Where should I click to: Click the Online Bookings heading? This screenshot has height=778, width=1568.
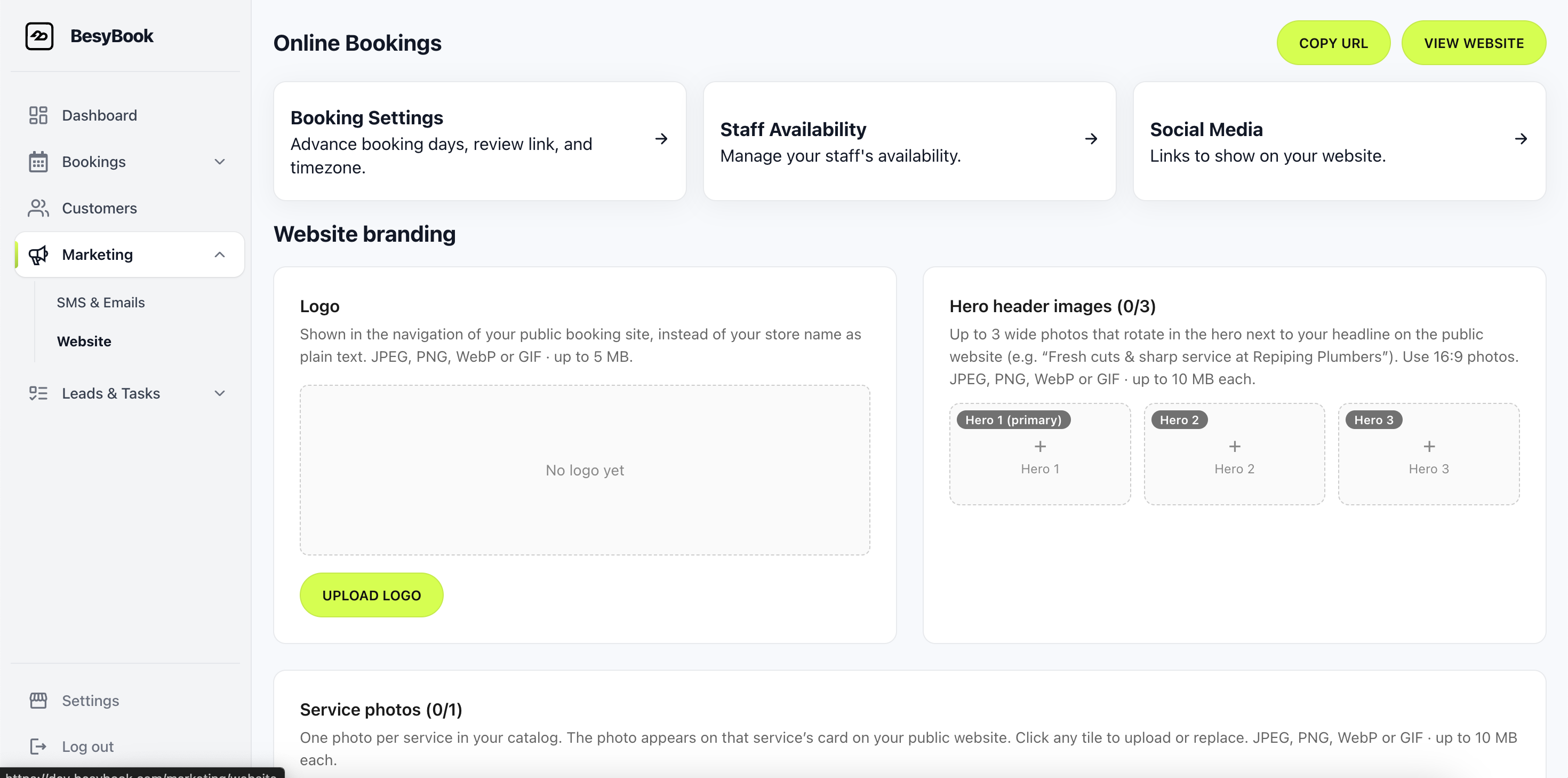[x=357, y=43]
